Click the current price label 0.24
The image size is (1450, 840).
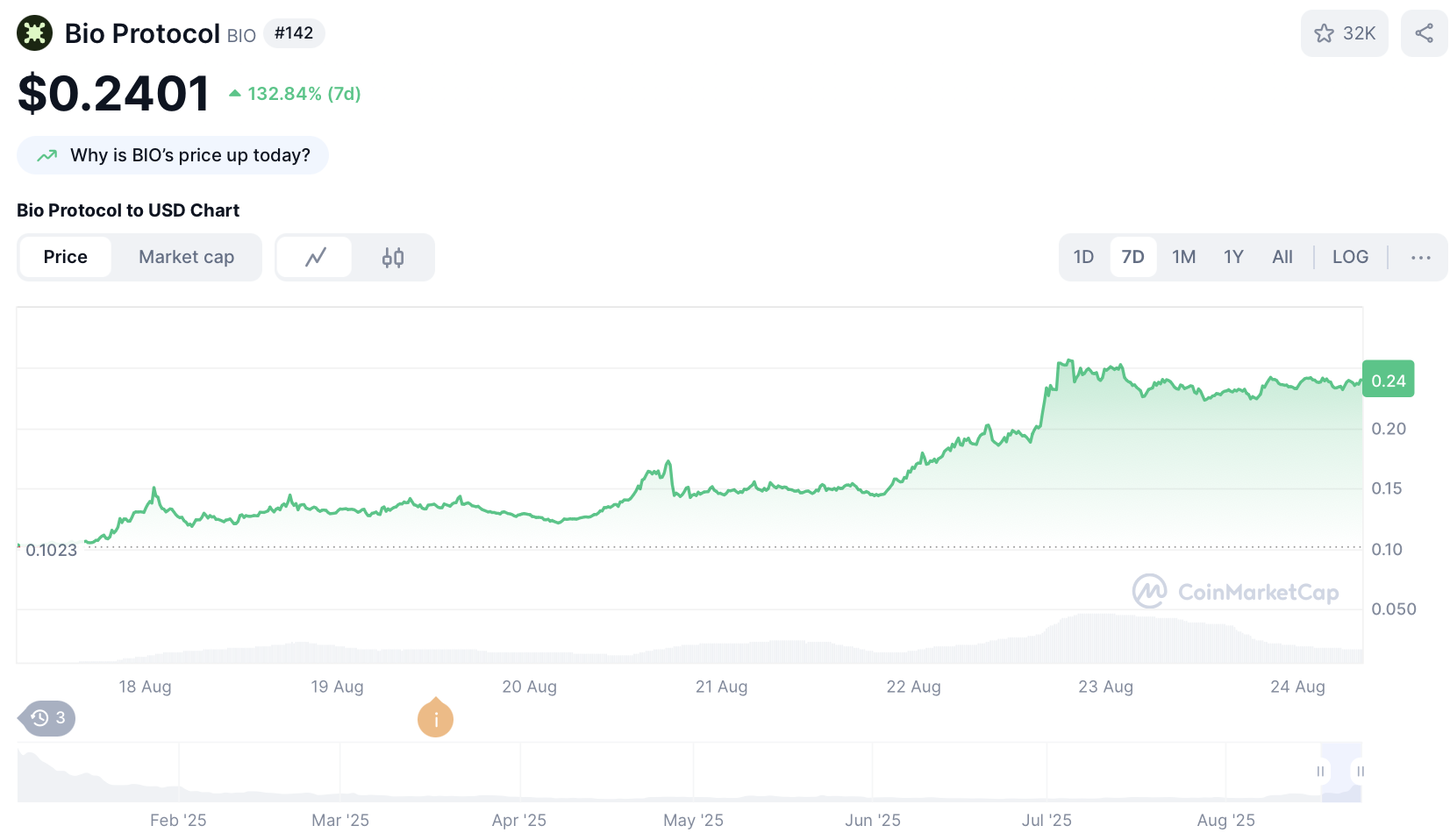(x=1388, y=381)
